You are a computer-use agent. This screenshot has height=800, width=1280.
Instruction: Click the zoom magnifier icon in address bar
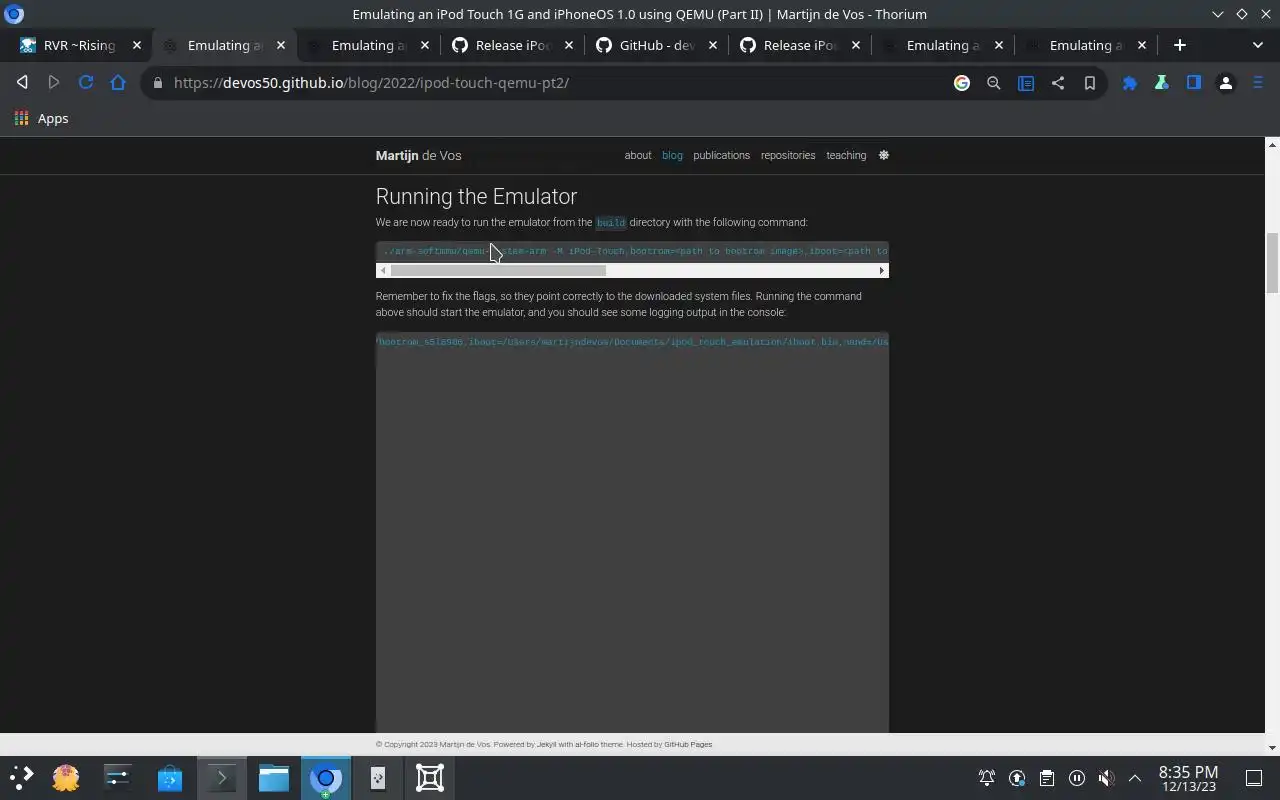click(994, 83)
